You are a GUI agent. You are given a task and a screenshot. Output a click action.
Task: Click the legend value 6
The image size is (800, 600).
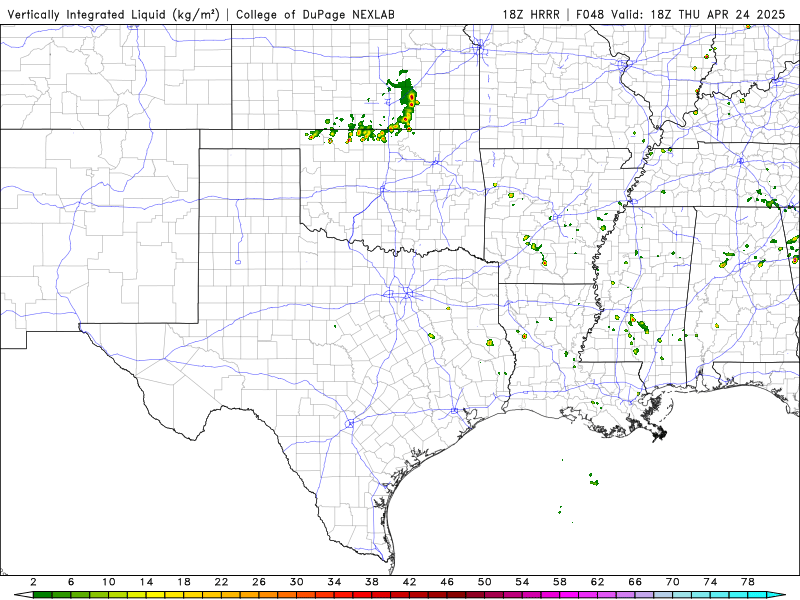tap(71, 582)
